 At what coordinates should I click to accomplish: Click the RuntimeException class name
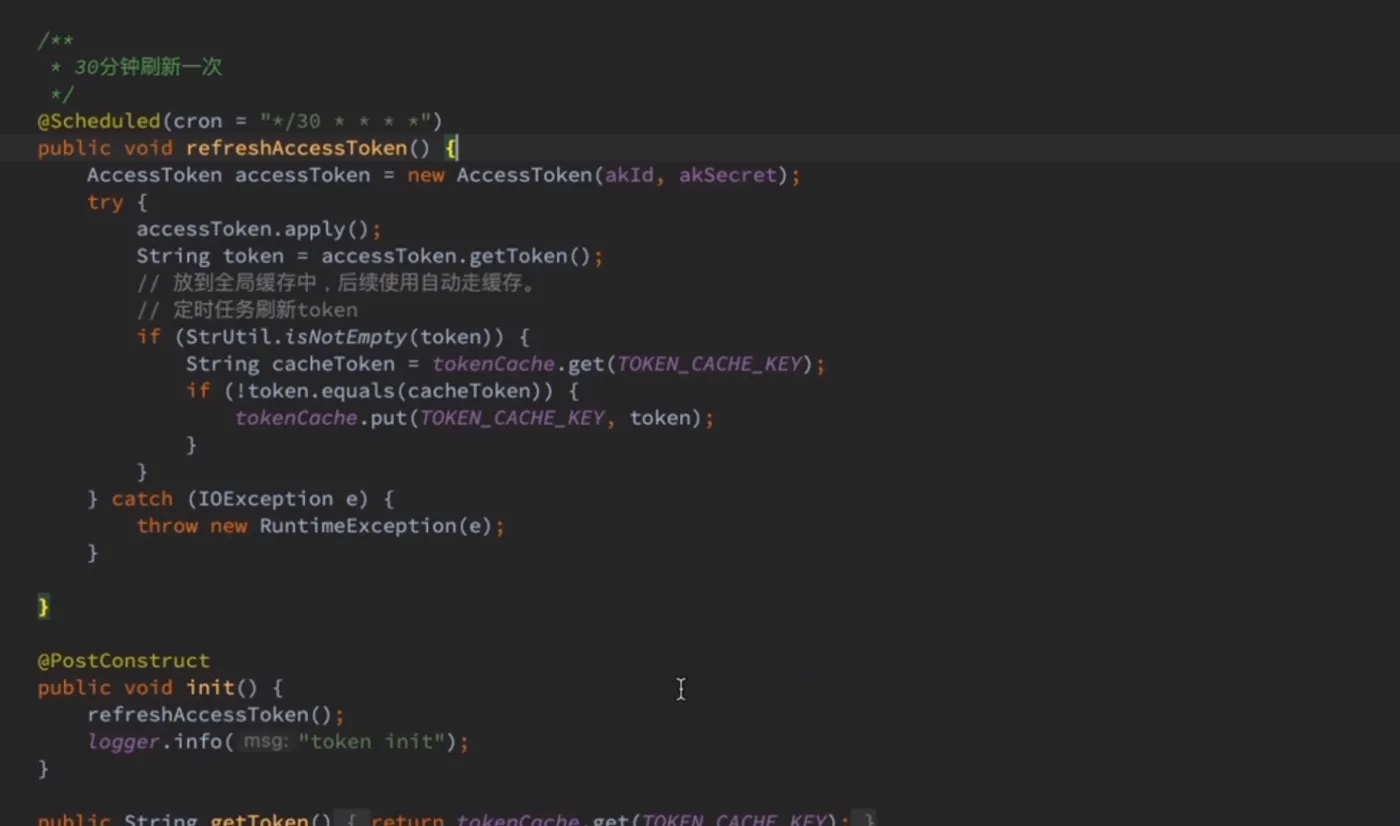[x=358, y=526]
